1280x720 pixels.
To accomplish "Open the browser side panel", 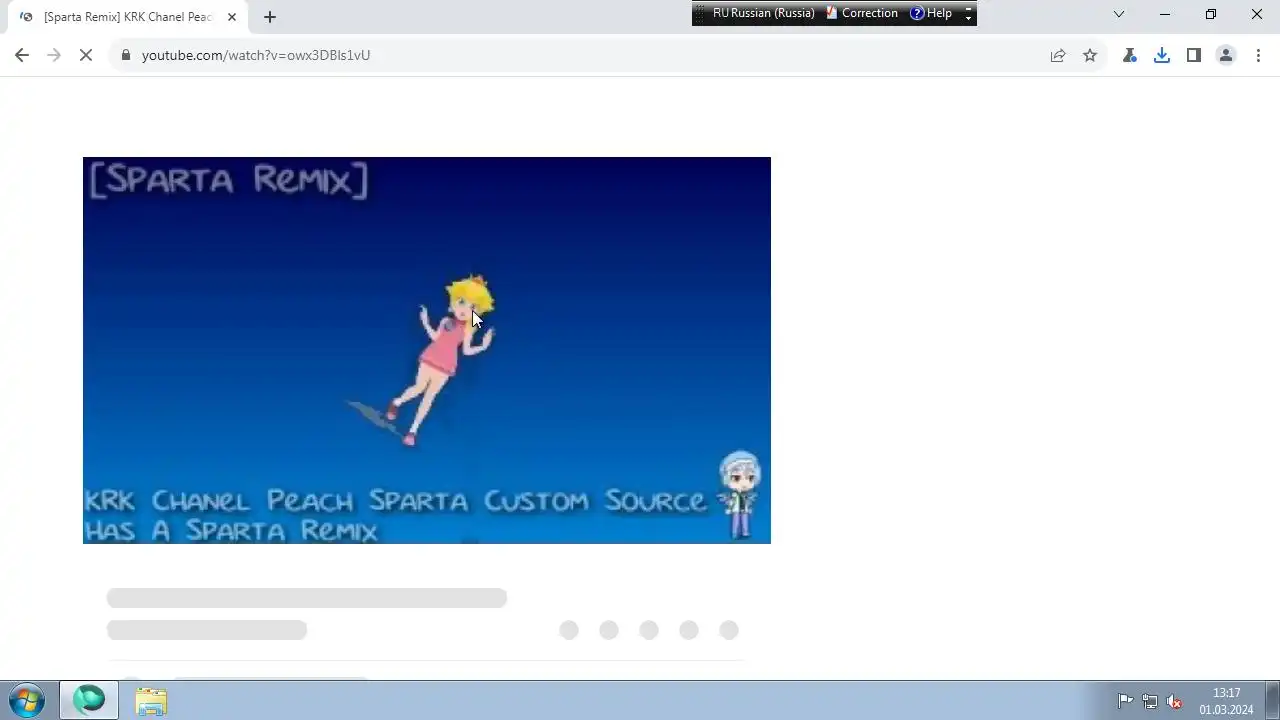I will click(1194, 55).
